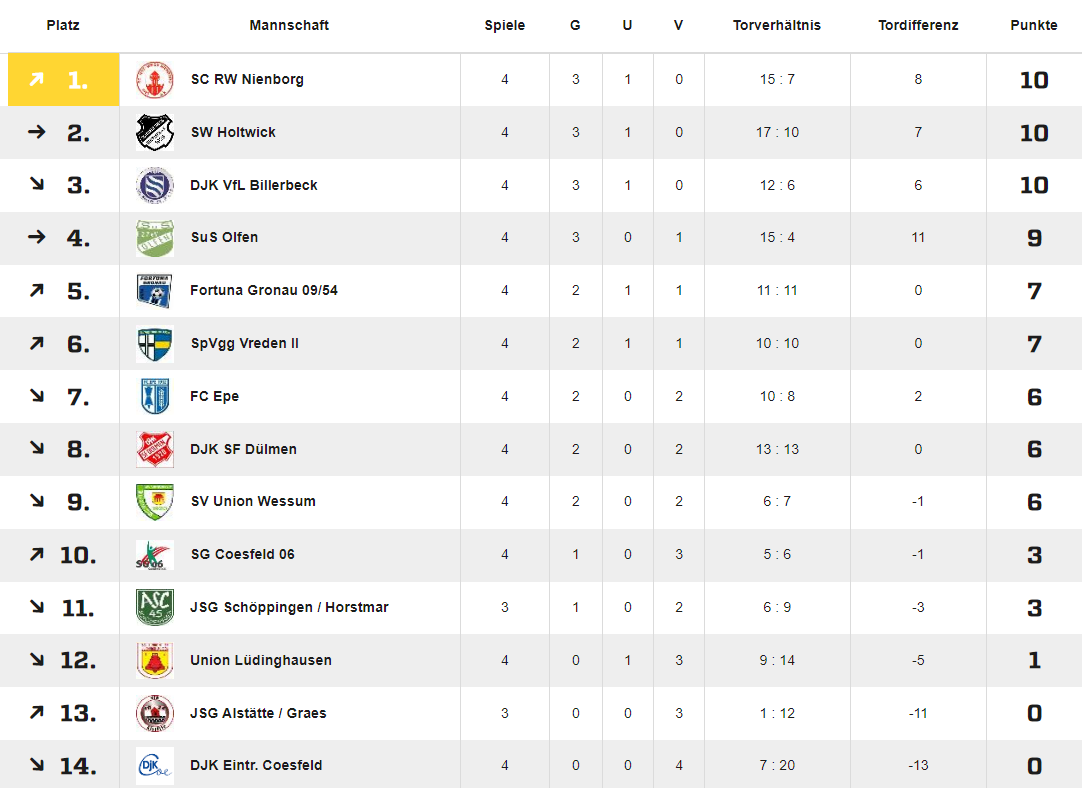Image resolution: width=1082 pixels, height=788 pixels.
Task: Click the FC Epe blue crest
Action: click(155, 396)
